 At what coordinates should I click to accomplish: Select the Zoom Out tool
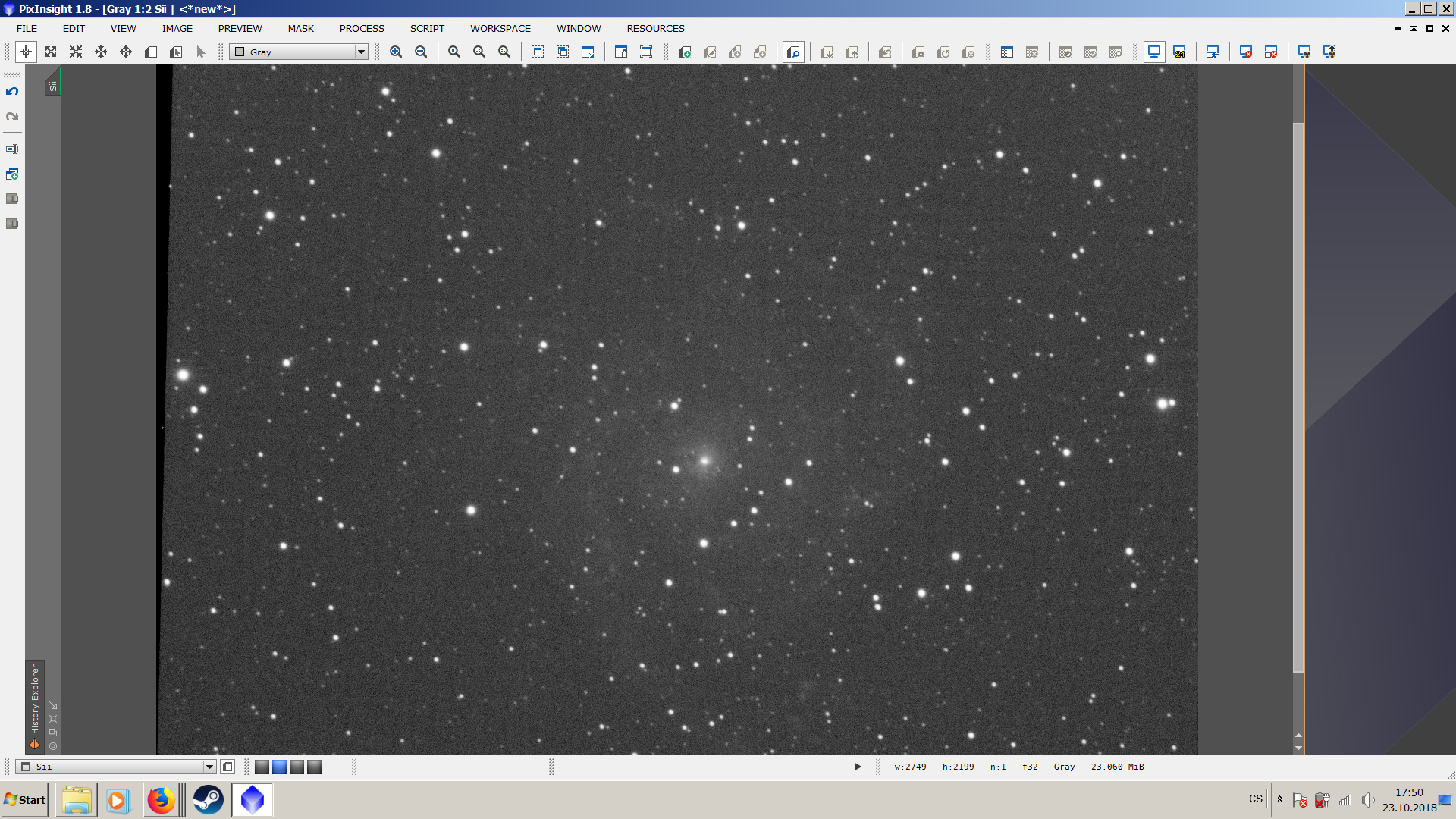click(x=421, y=52)
